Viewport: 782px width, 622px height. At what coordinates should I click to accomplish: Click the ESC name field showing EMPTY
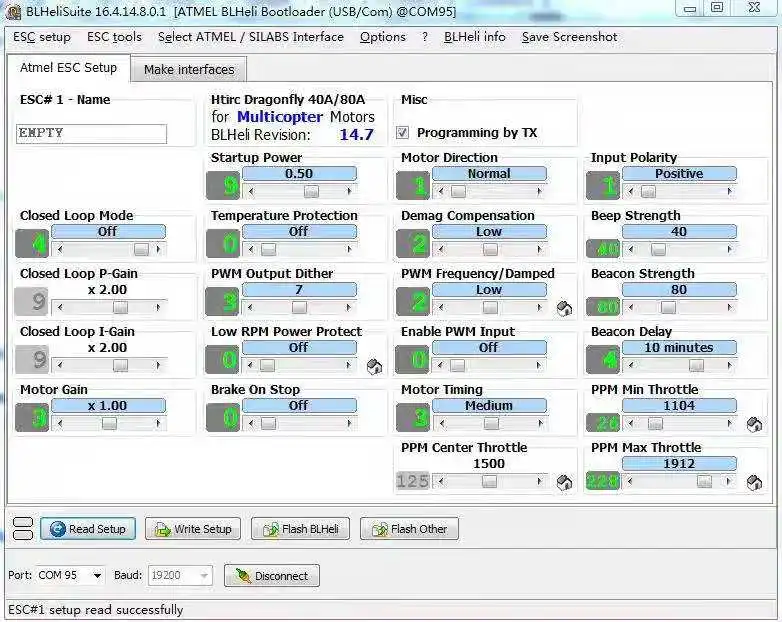(91, 134)
